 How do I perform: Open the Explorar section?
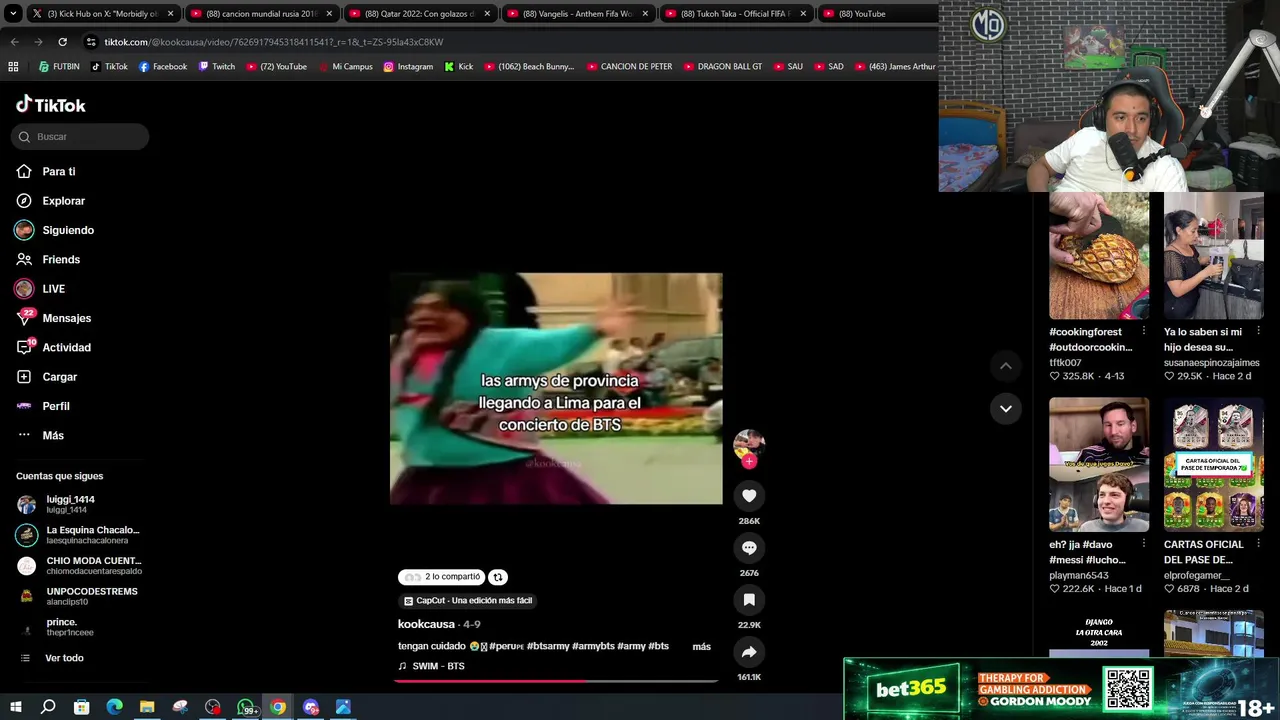(51, 201)
